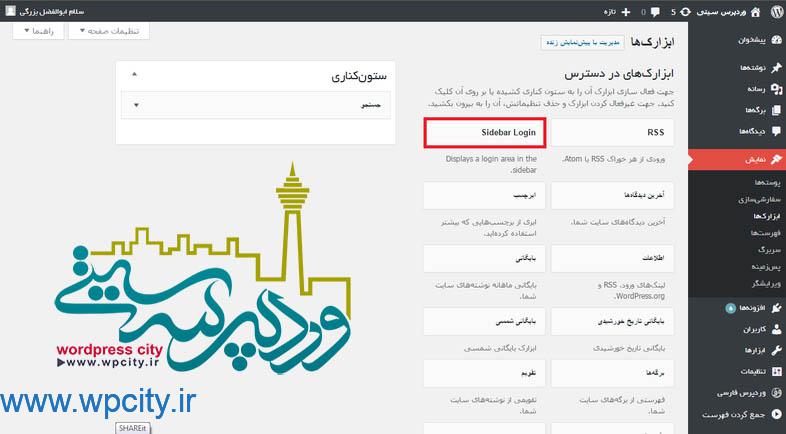Select the بایگانی تاریخ خورشیدی widget
This screenshot has width=786, height=434.
tap(613, 321)
